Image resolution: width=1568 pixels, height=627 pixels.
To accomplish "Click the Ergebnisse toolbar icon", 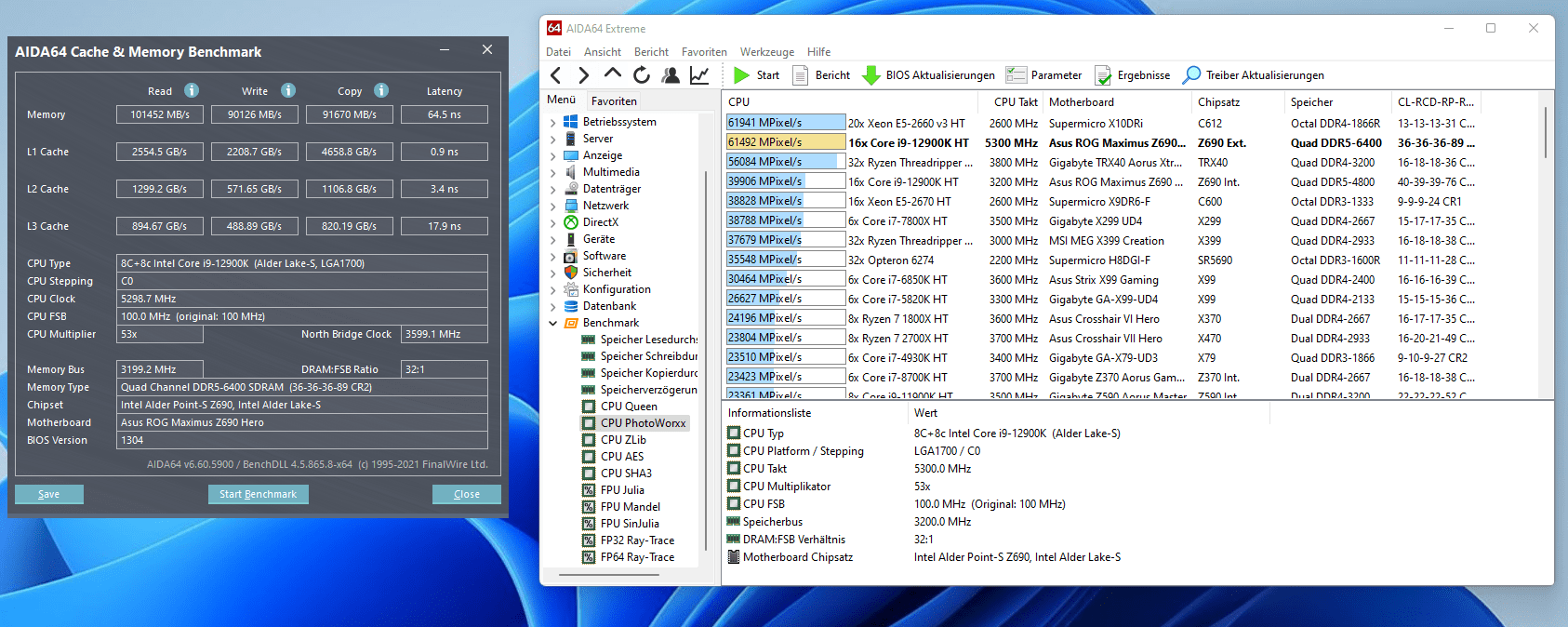I will click(x=1103, y=75).
